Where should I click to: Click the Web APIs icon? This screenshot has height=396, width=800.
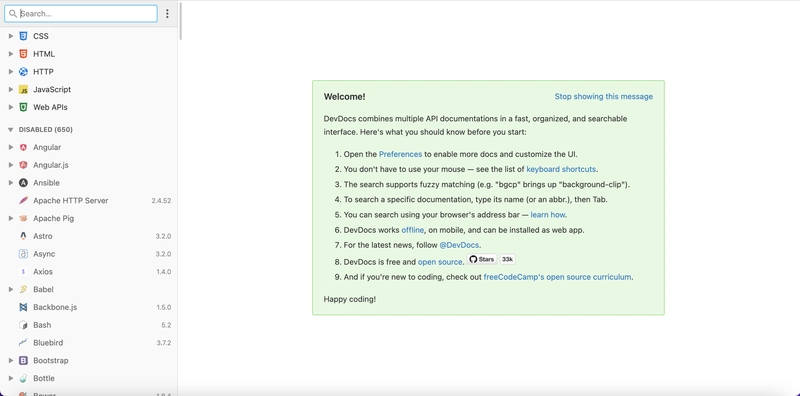click(23, 107)
